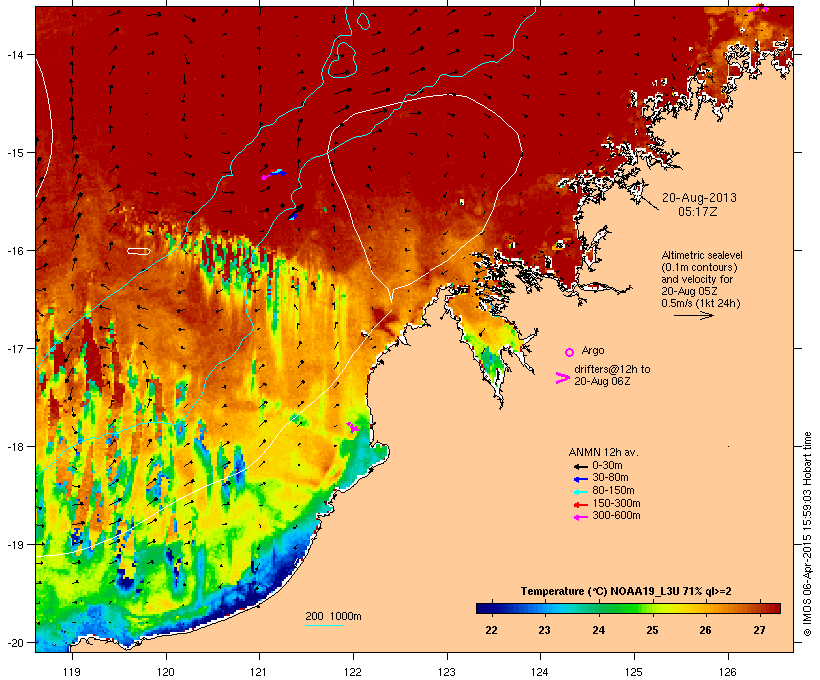Screen dimensions: 820x680
Task: Click the 'Altimetric sealevel' caption text
Action: tap(702, 255)
